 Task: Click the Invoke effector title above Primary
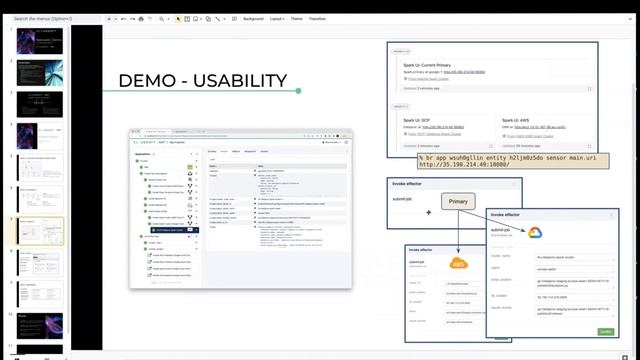point(407,184)
